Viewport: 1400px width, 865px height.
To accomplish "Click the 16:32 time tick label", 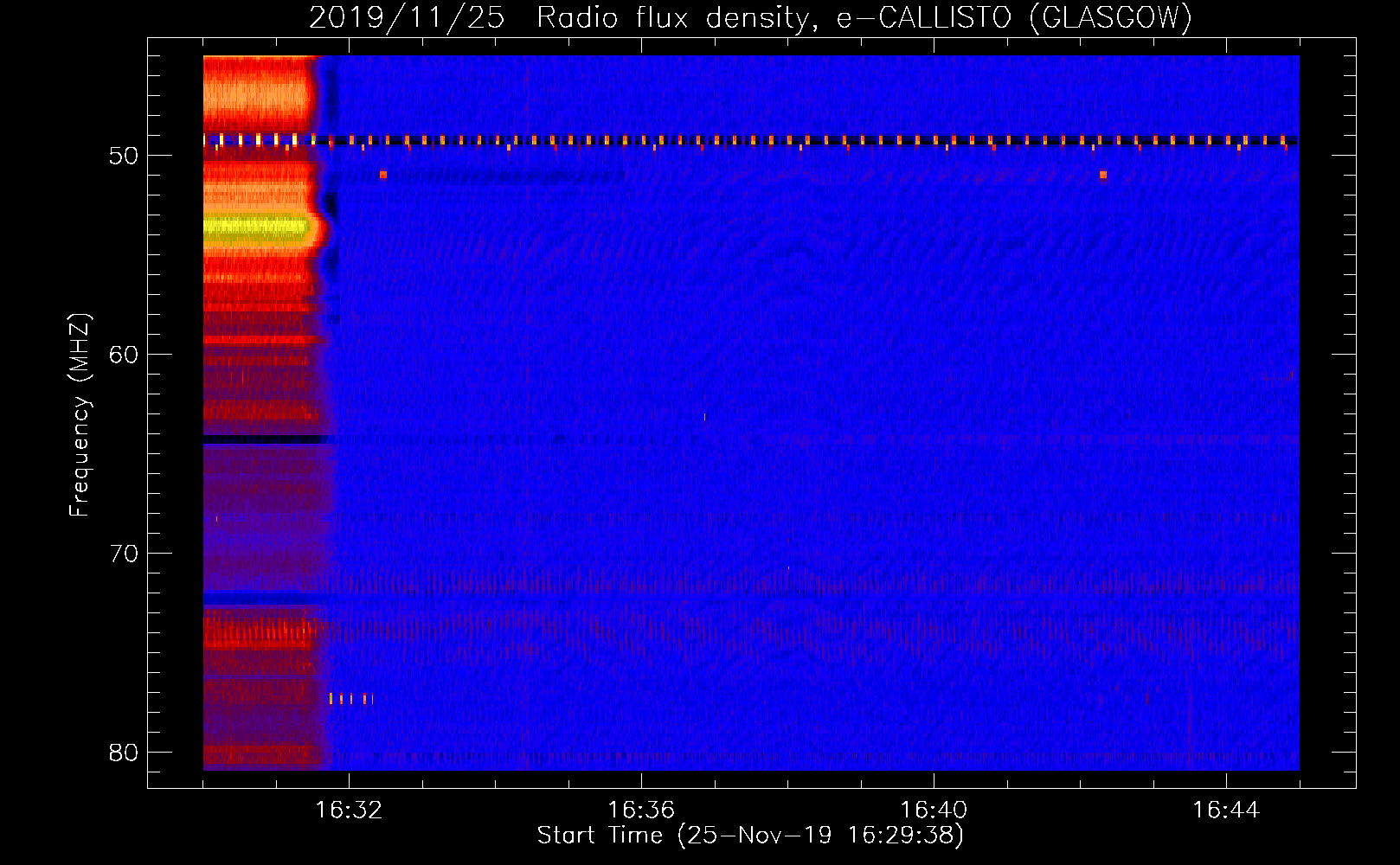I will [349, 810].
